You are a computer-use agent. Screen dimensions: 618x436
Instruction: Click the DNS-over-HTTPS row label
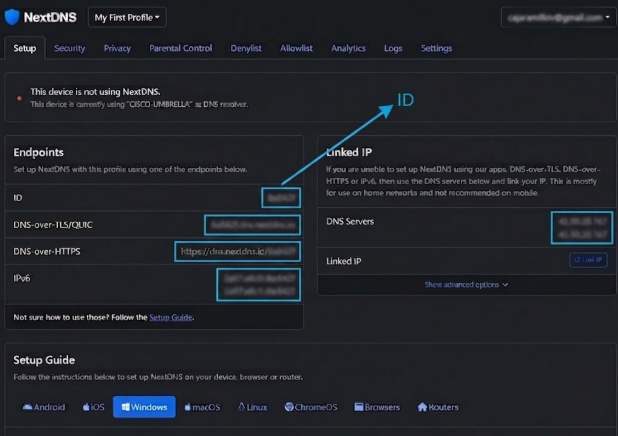(47, 252)
